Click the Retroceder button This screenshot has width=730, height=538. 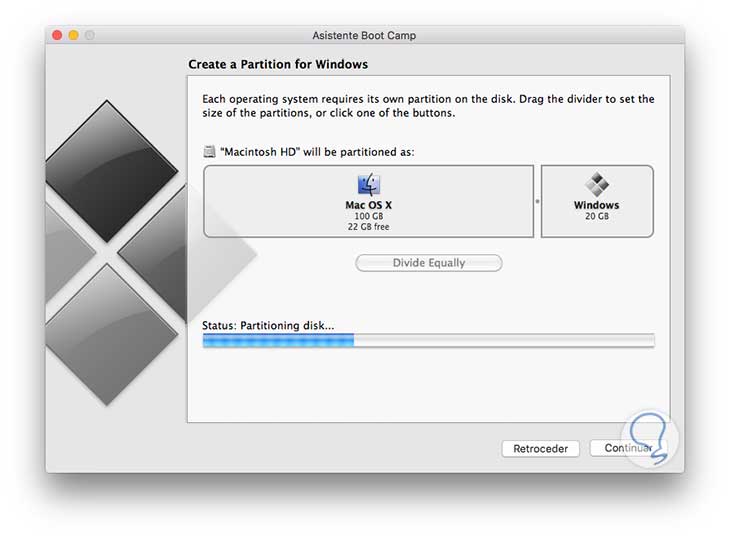click(x=541, y=449)
